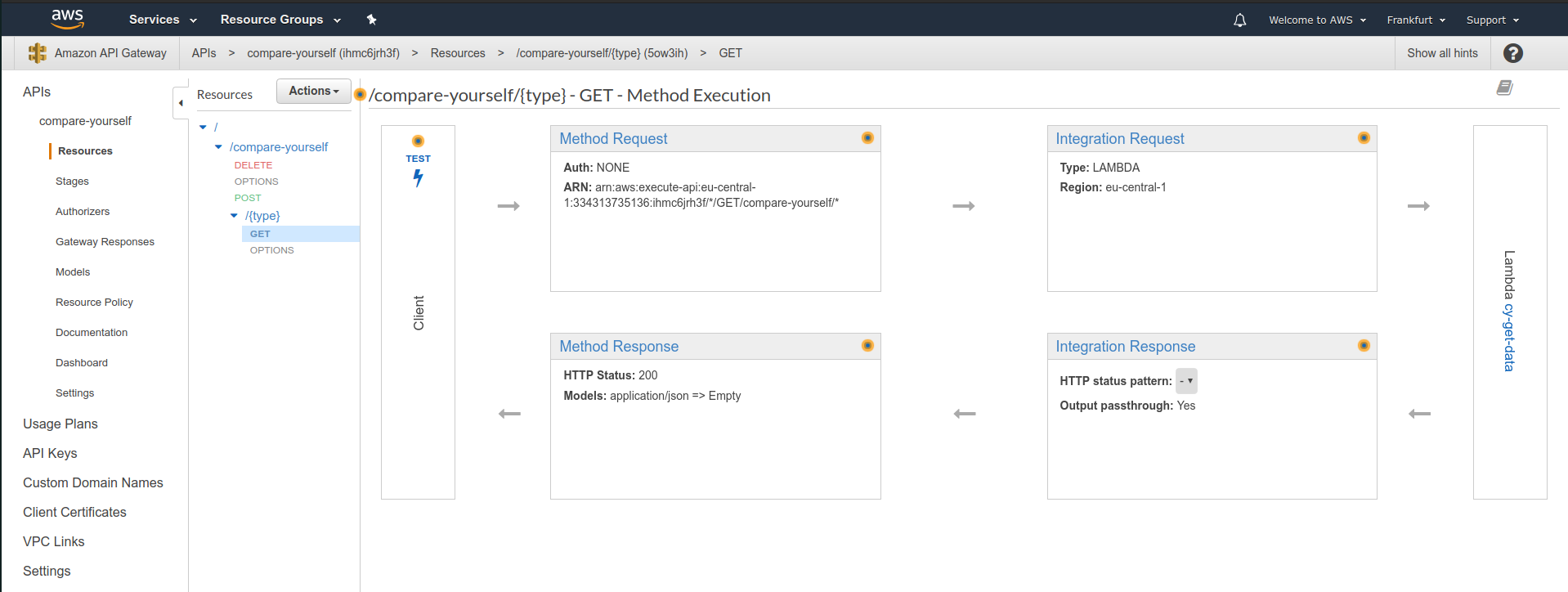1568x592 pixels.
Task: Collapse the /compare-yourself tree node
Action: [218, 147]
